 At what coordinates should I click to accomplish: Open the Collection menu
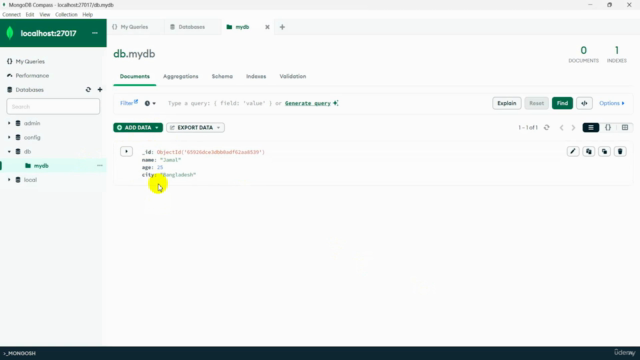click(66, 14)
